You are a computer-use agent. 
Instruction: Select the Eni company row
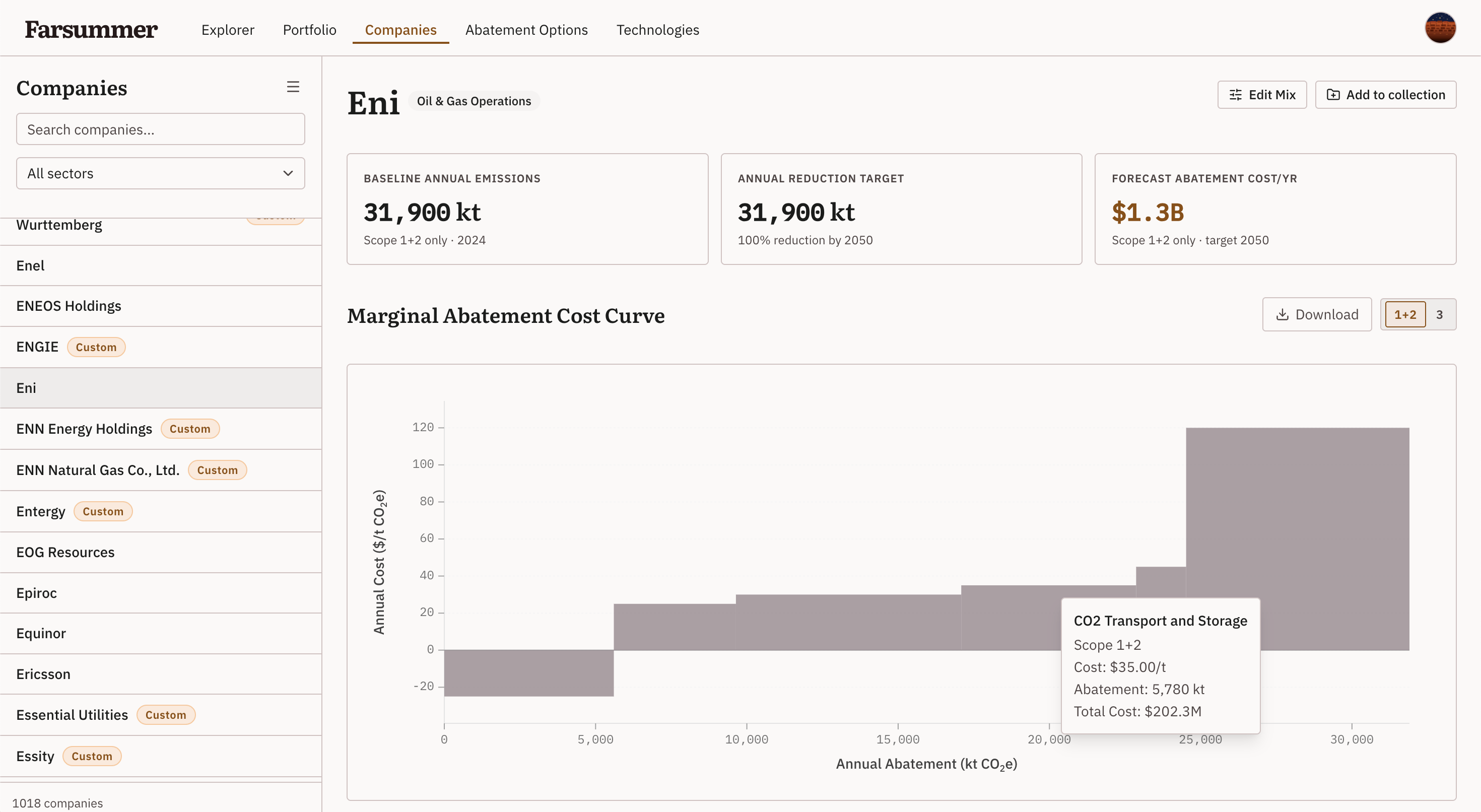click(160, 387)
